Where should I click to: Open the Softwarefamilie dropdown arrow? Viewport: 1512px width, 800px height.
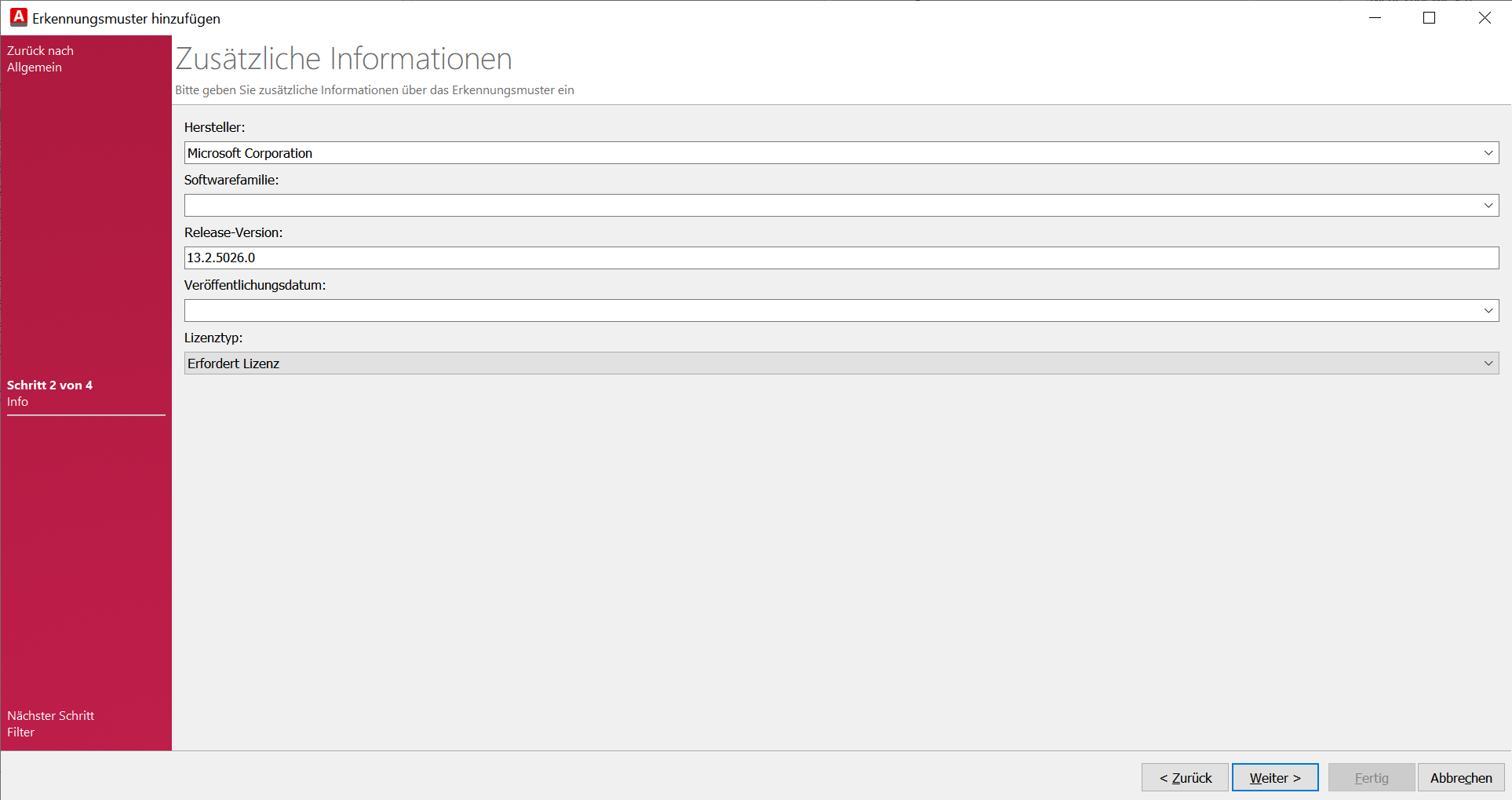(1488, 206)
